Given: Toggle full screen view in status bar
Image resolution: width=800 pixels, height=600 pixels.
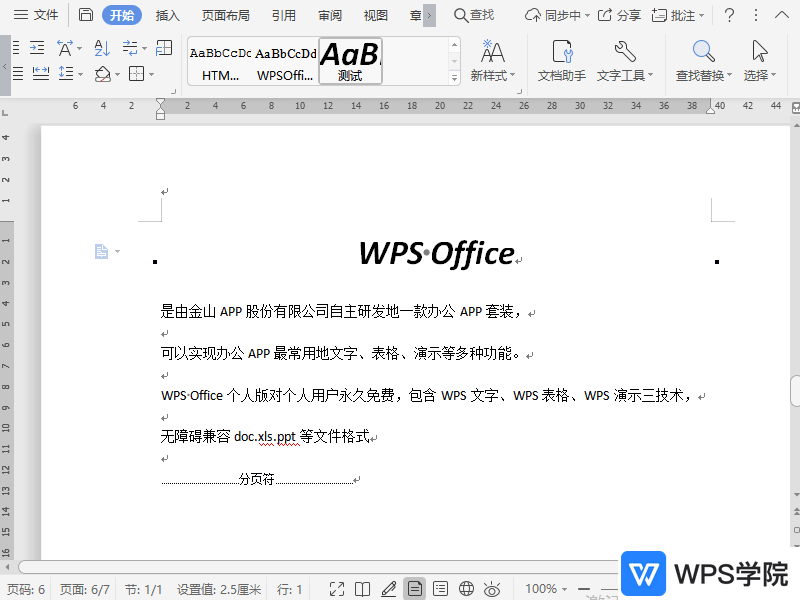Looking at the screenshot, I should pyautogui.click(x=337, y=588).
